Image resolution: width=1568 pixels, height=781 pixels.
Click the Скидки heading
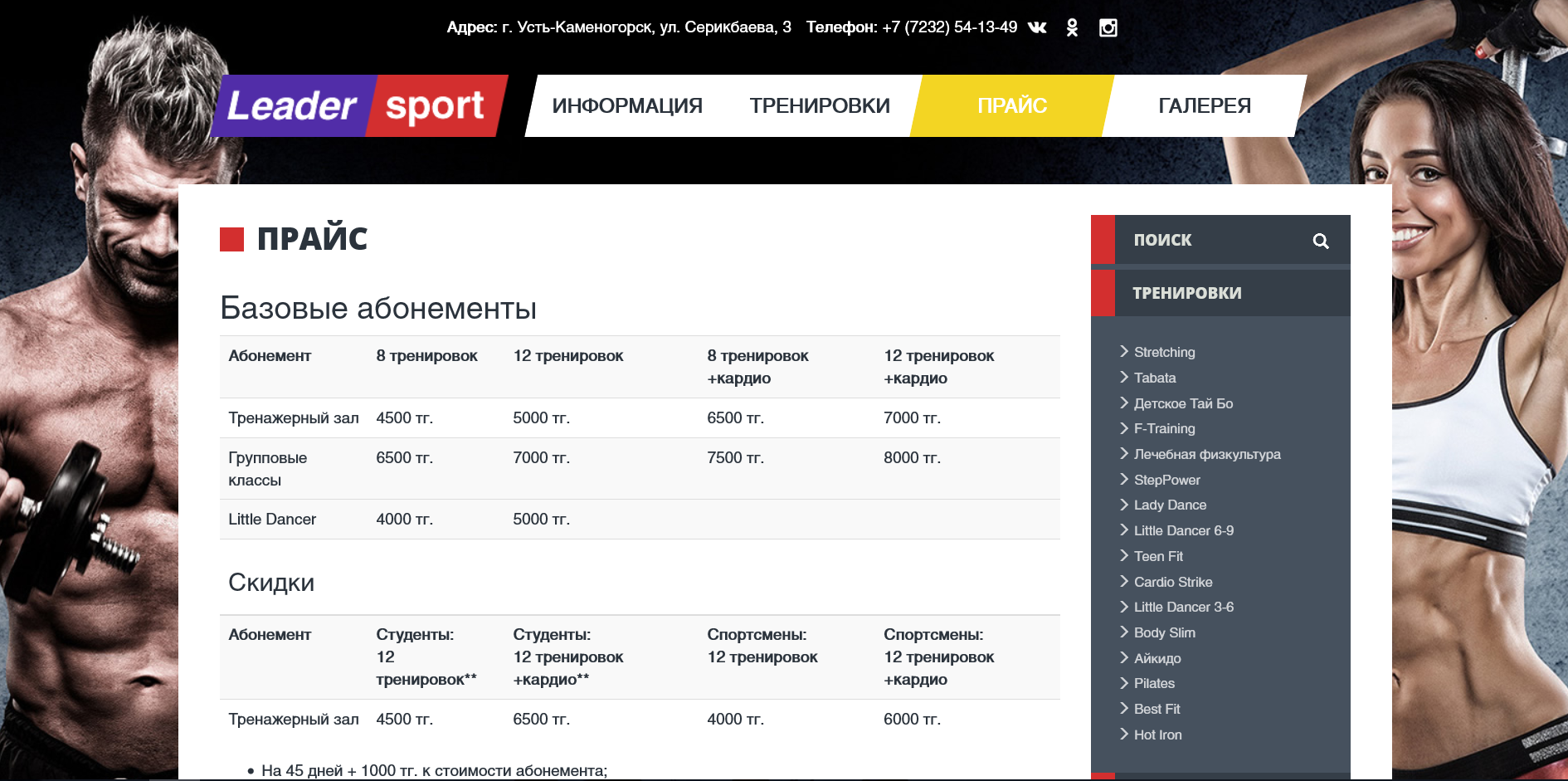pos(271,582)
